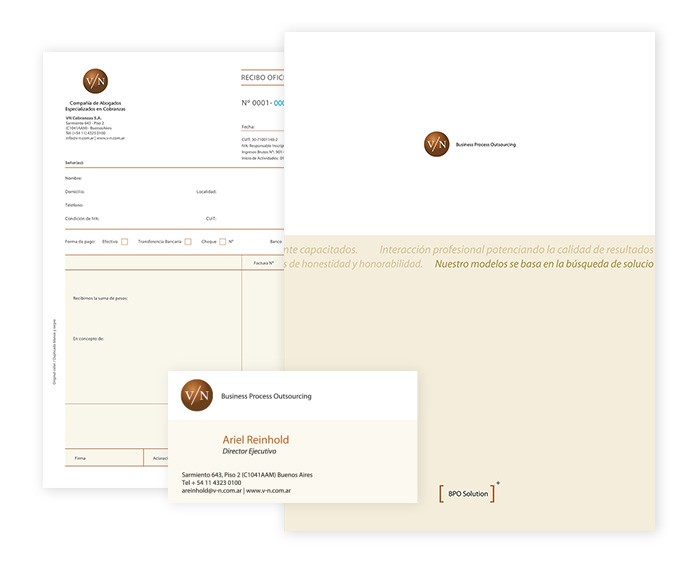
Task: Click the Nuestro modelos se basa slogan line
Action: point(544,264)
